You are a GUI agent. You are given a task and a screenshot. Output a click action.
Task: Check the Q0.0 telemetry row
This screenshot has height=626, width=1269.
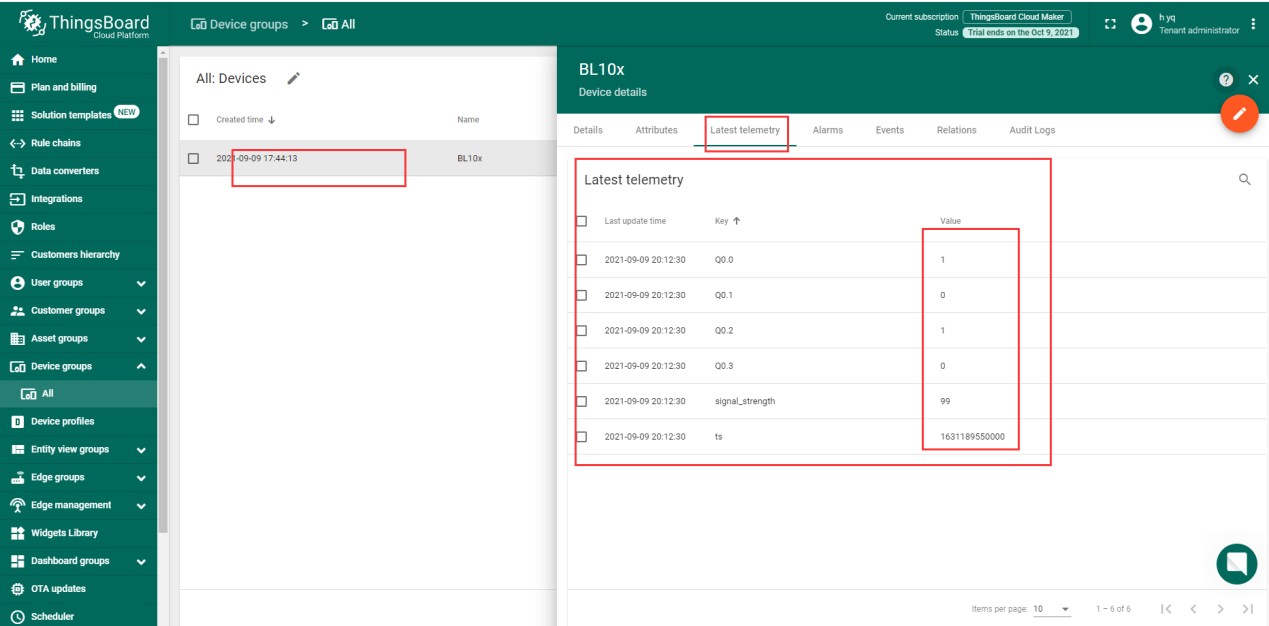581,260
